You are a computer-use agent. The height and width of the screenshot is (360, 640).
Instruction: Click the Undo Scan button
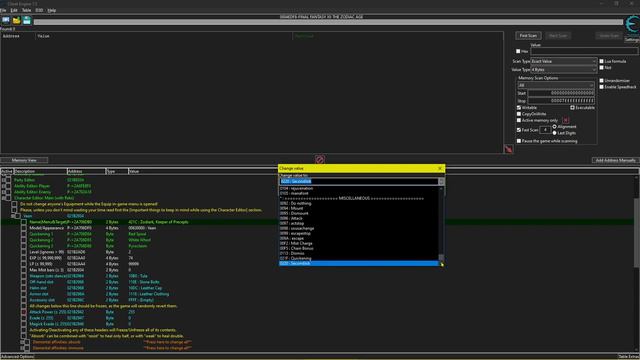(x=609, y=36)
